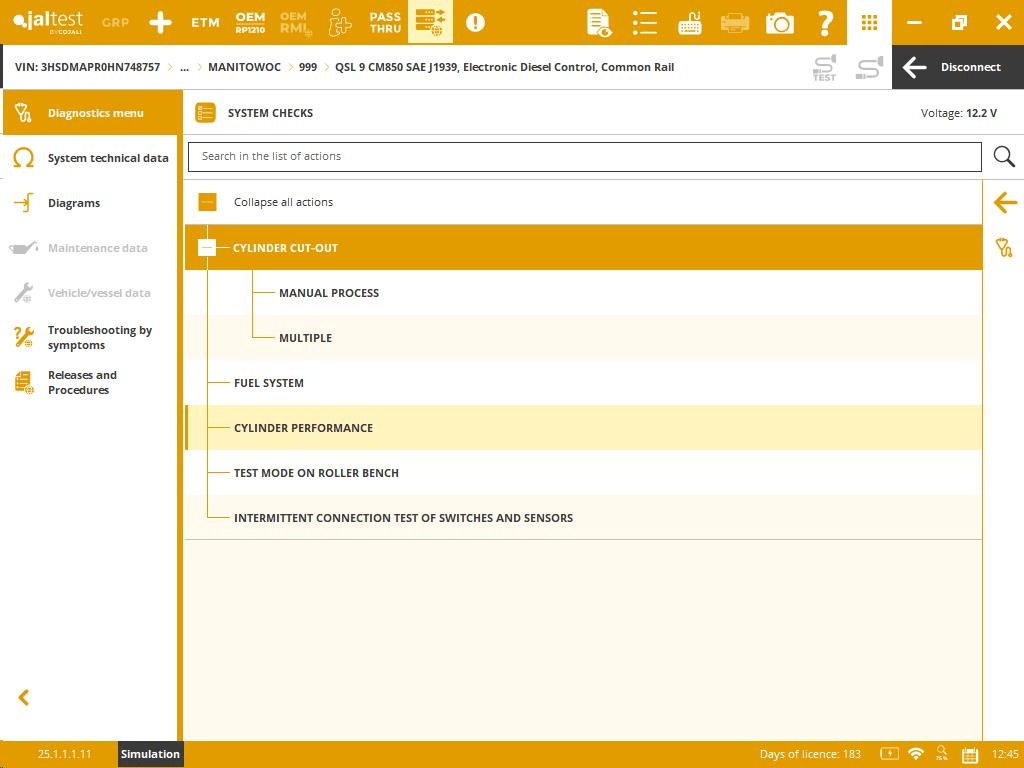Open CYLINDER PERFORMANCE check
Viewport: 1024px width, 768px height.
pos(303,428)
